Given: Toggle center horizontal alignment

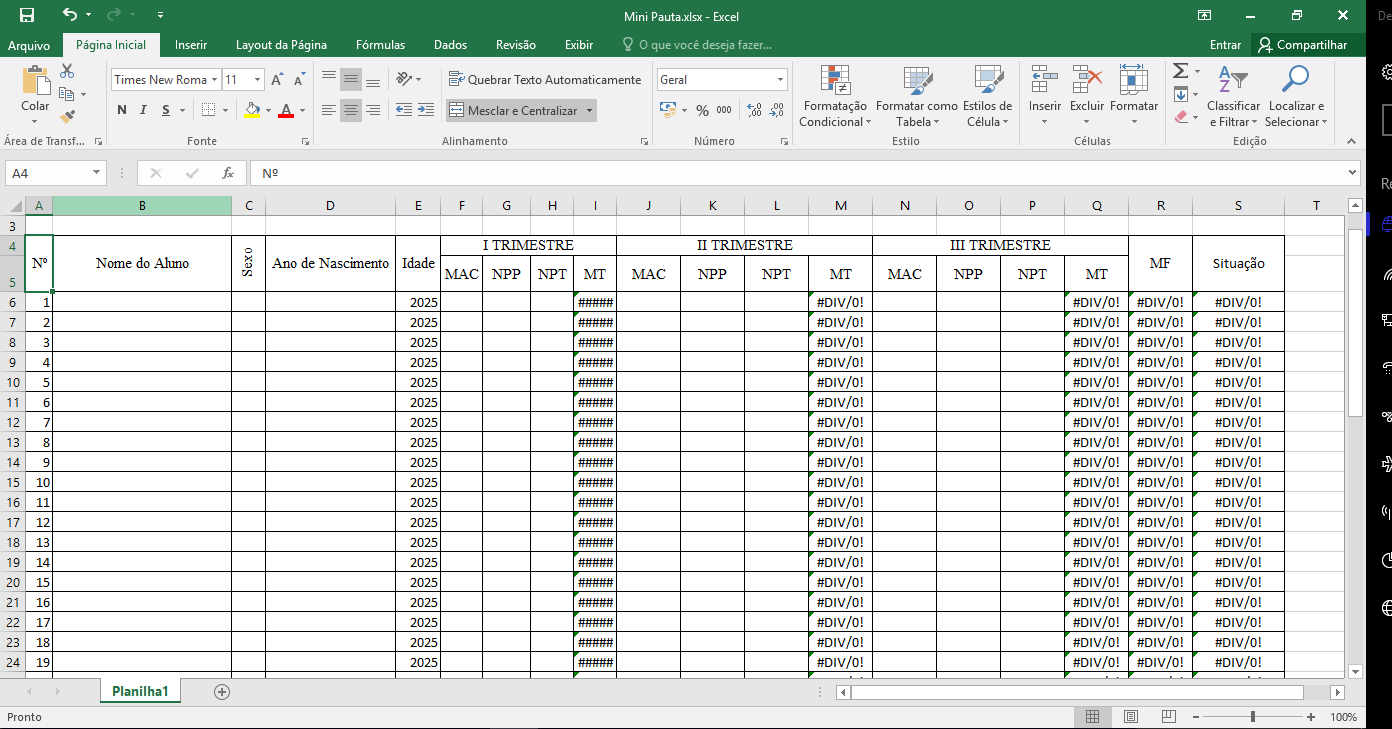Looking at the screenshot, I should click(351, 110).
